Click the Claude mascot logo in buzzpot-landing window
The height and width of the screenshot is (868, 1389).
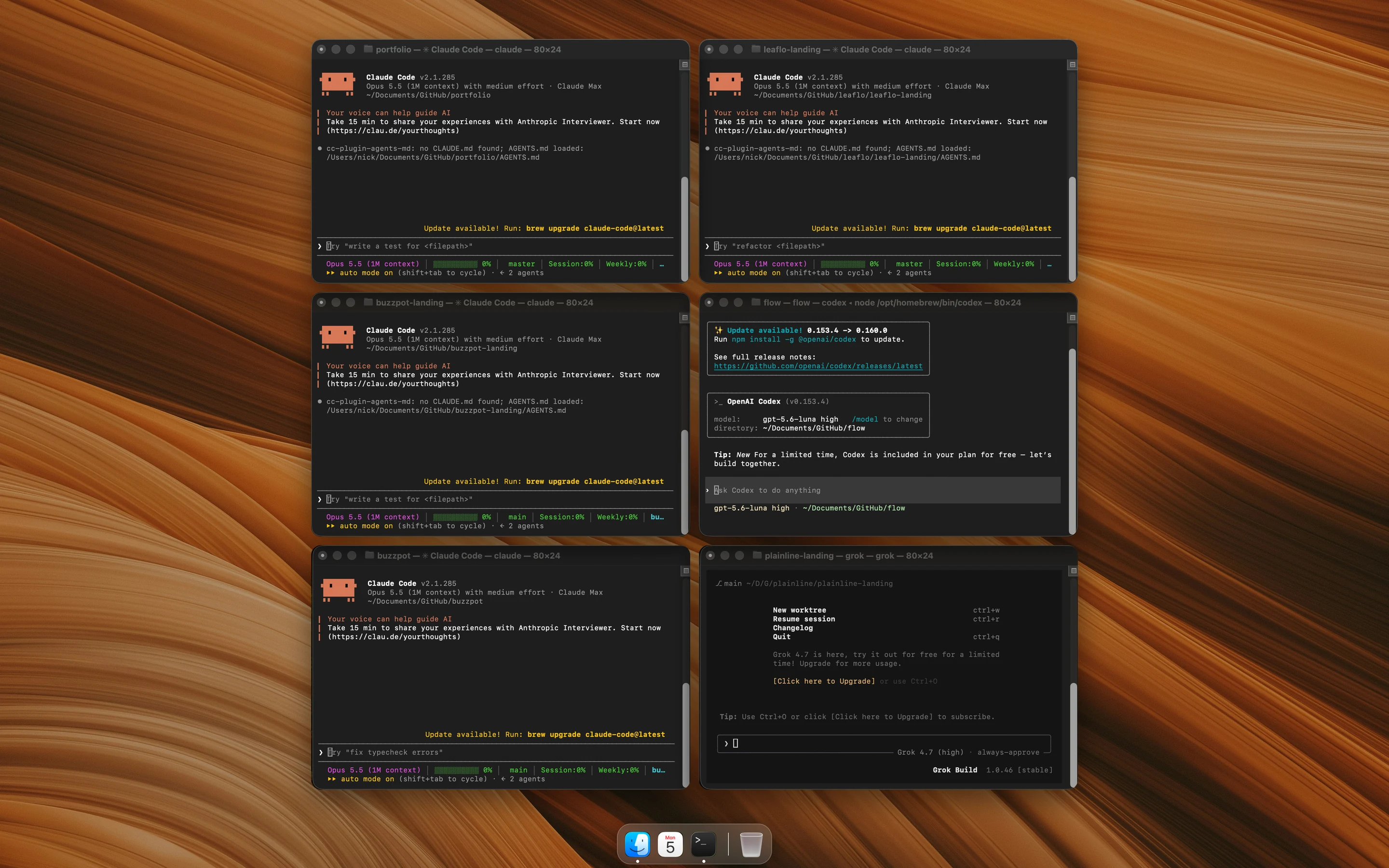coord(337,337)
